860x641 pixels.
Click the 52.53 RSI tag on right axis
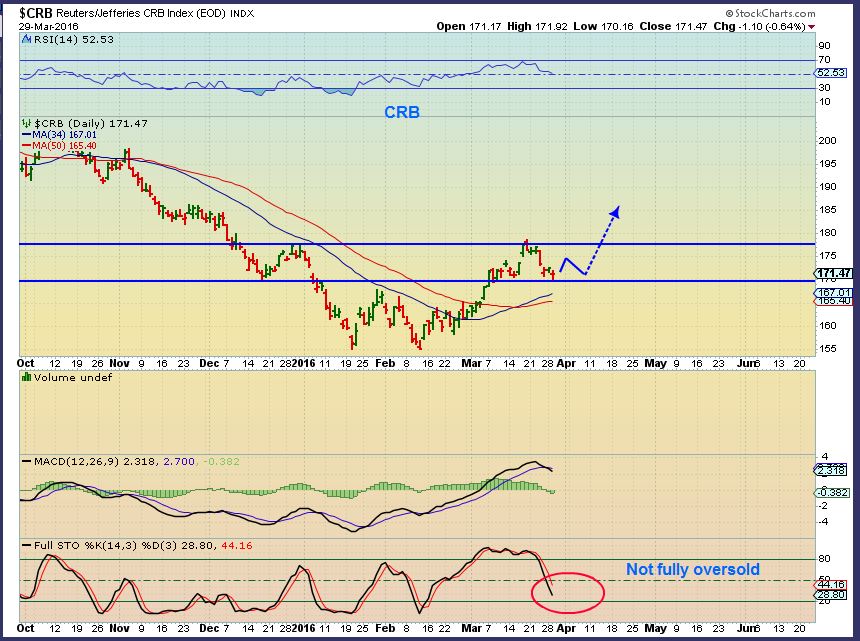(830, 73)
